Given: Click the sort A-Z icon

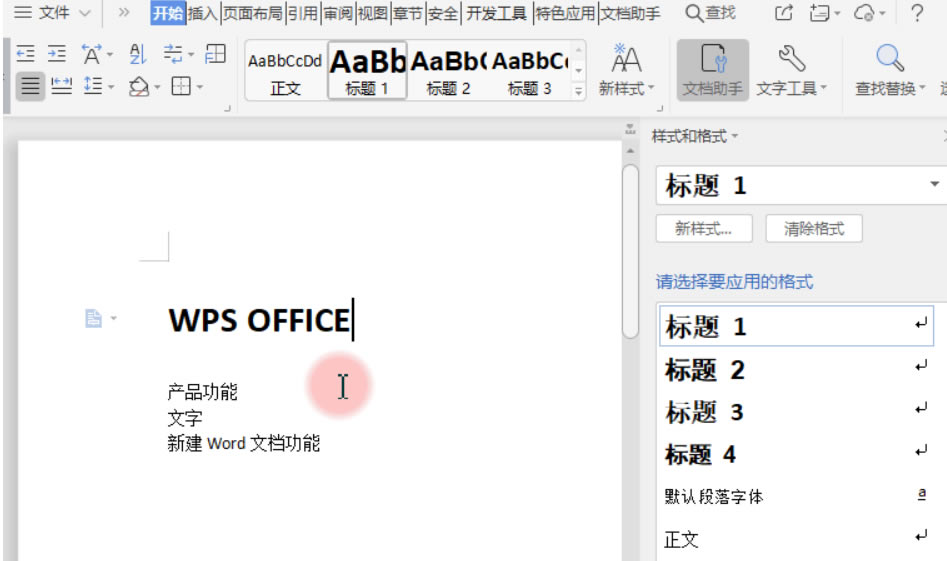Looking at the screenshot, I should (x=138, y=54).
